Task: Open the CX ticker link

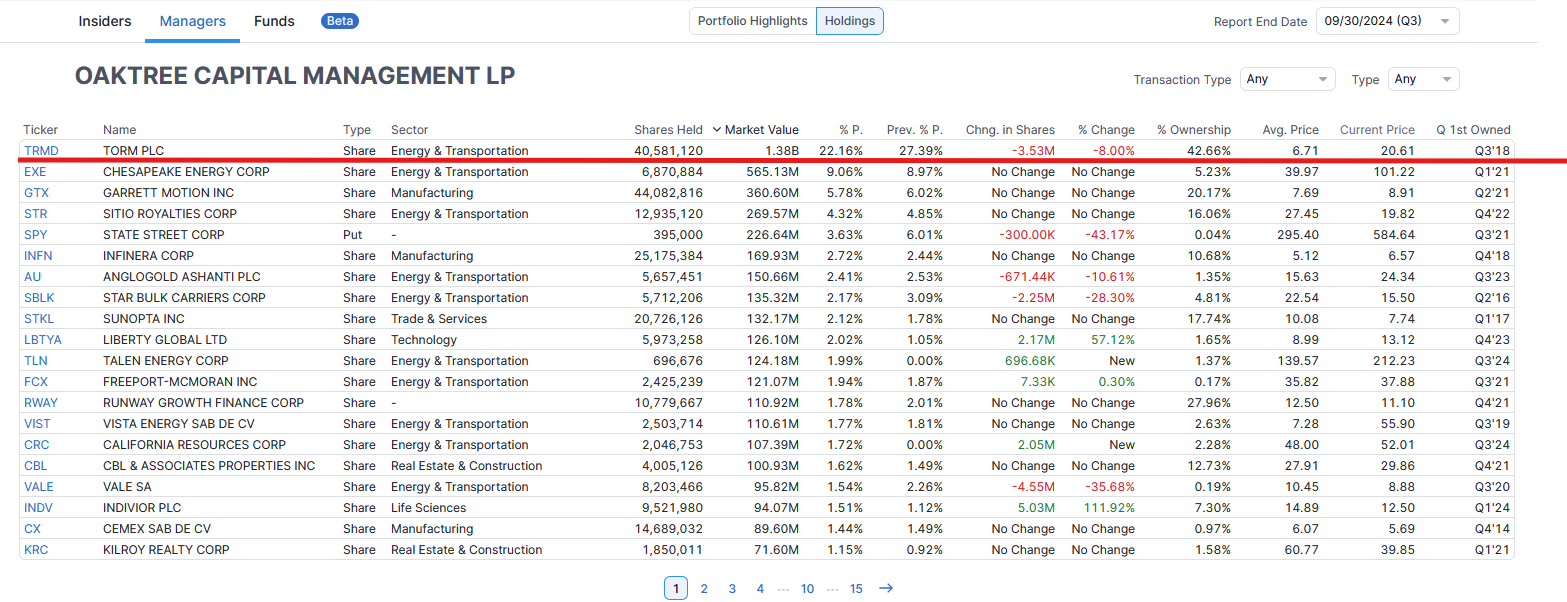Action: pos(33,529)
